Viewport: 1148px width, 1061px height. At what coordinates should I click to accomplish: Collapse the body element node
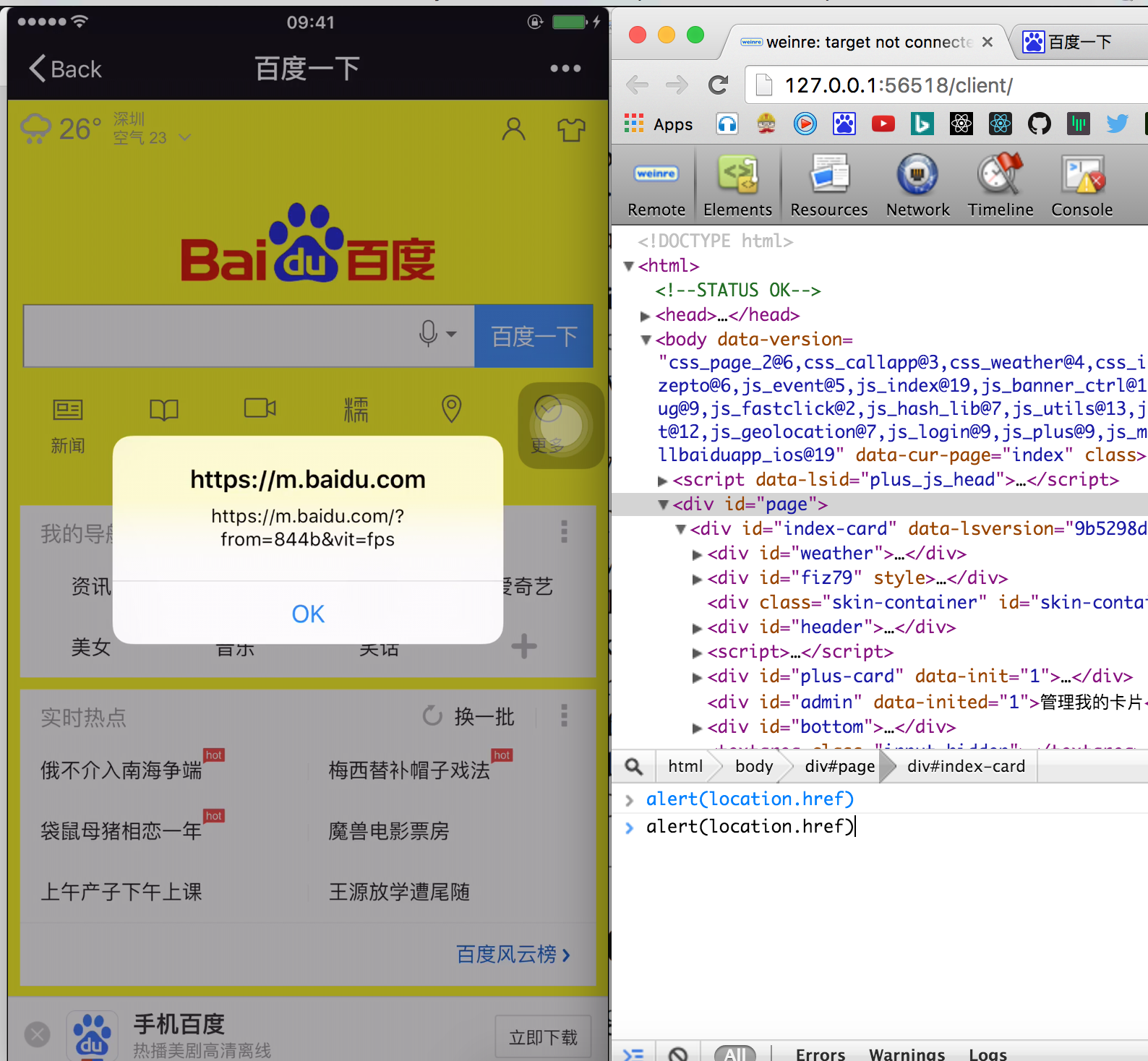(646, 340)
